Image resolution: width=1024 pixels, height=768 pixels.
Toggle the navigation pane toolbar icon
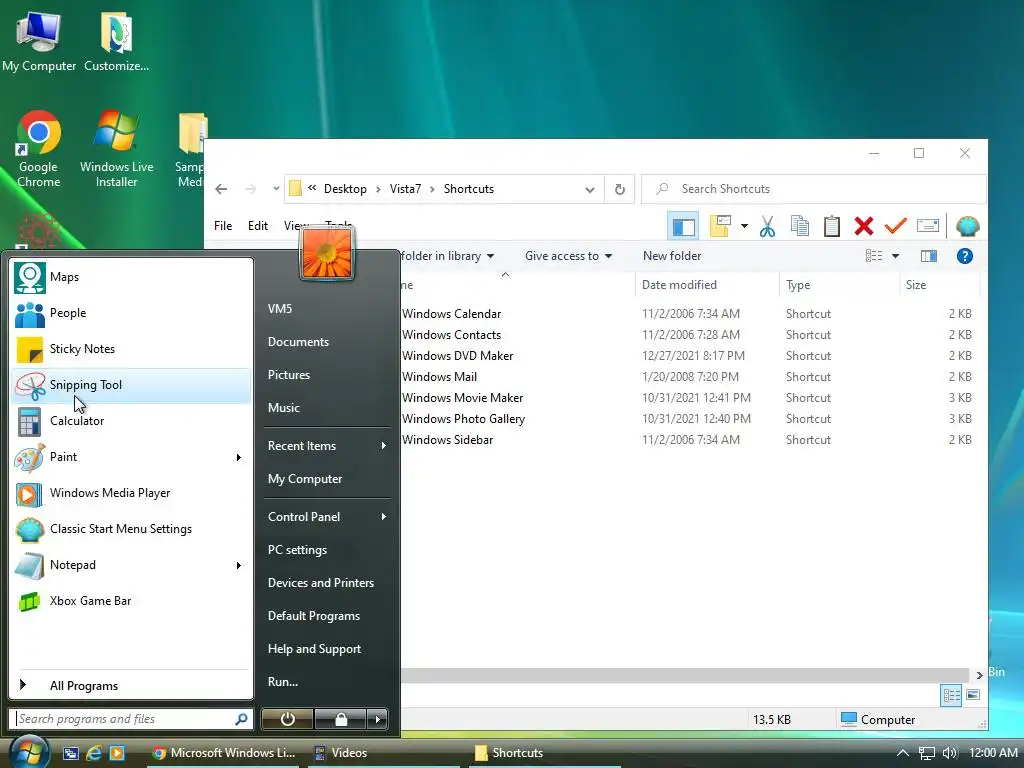point(683,227)
